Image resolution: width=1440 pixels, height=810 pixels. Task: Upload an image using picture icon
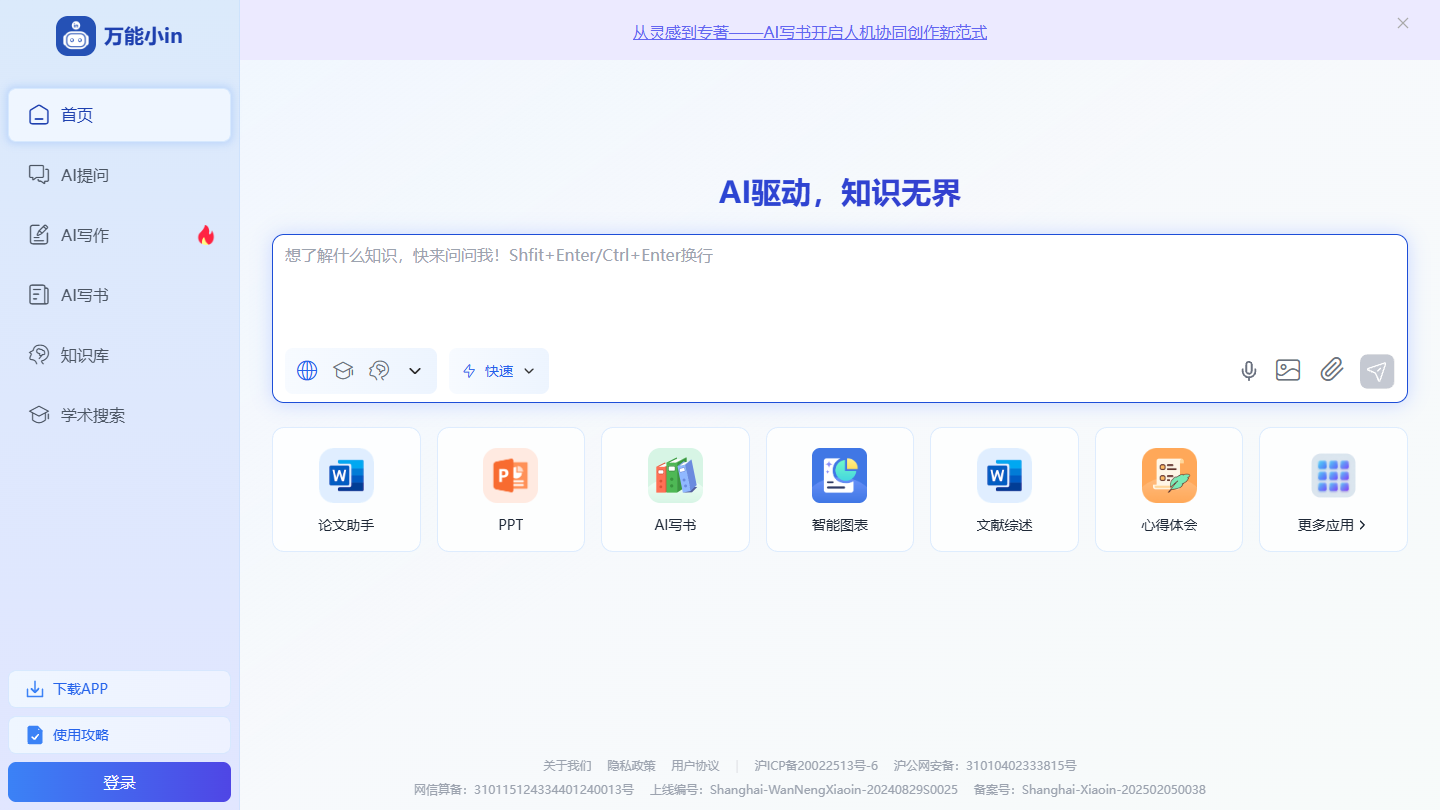coord(1288,370)
